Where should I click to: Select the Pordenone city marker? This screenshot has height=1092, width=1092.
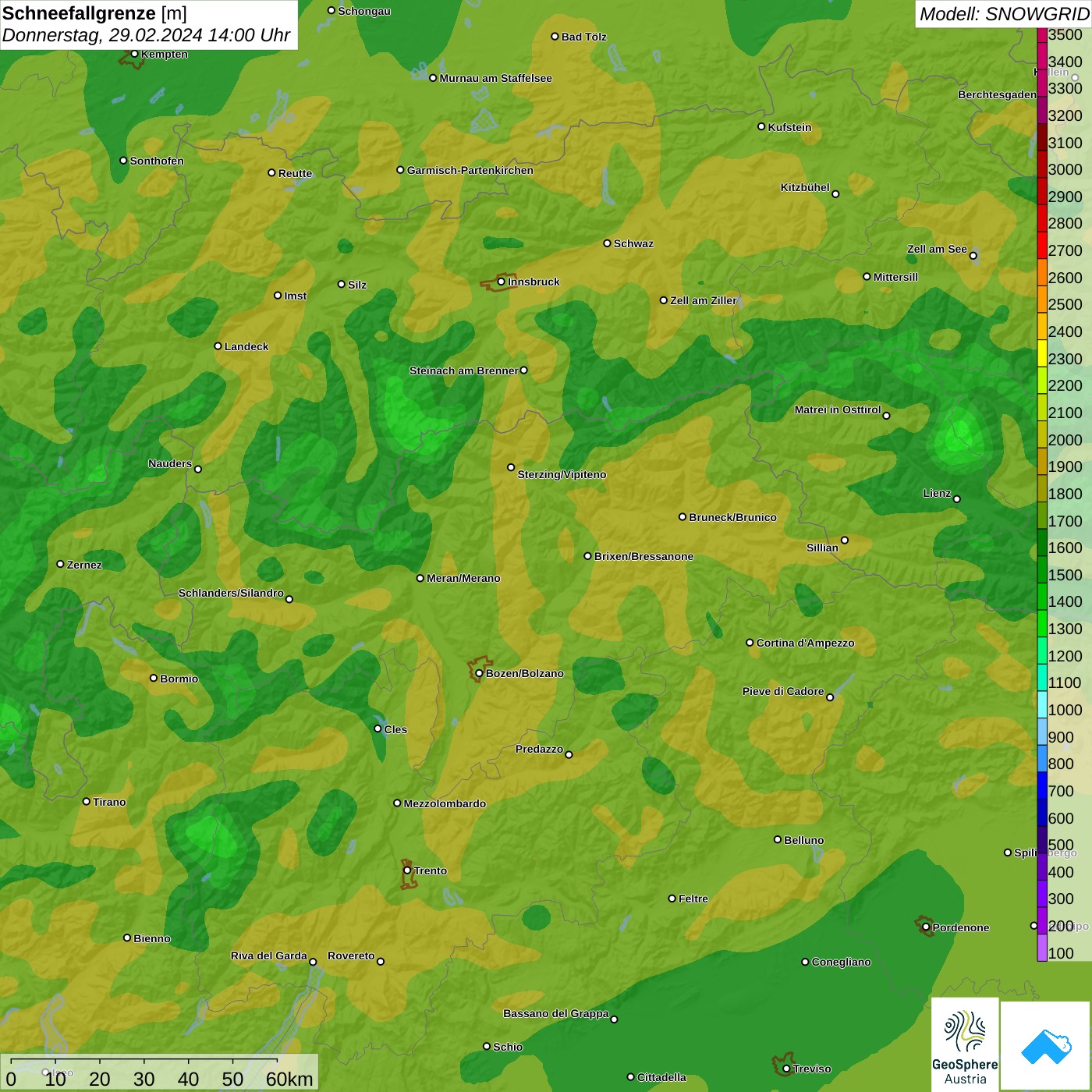pyautogui.click(x=926, y=927)
